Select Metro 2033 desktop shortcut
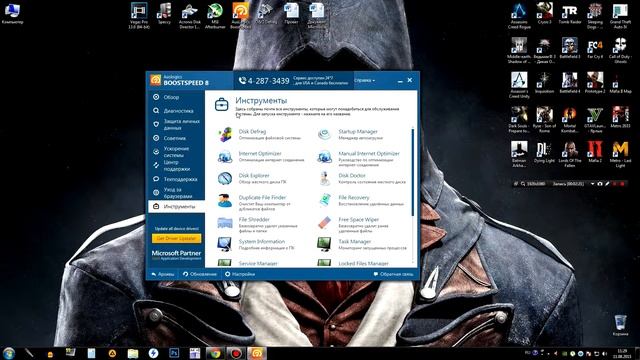The height and width of the screenshot is (360, 640). (620, 118)
